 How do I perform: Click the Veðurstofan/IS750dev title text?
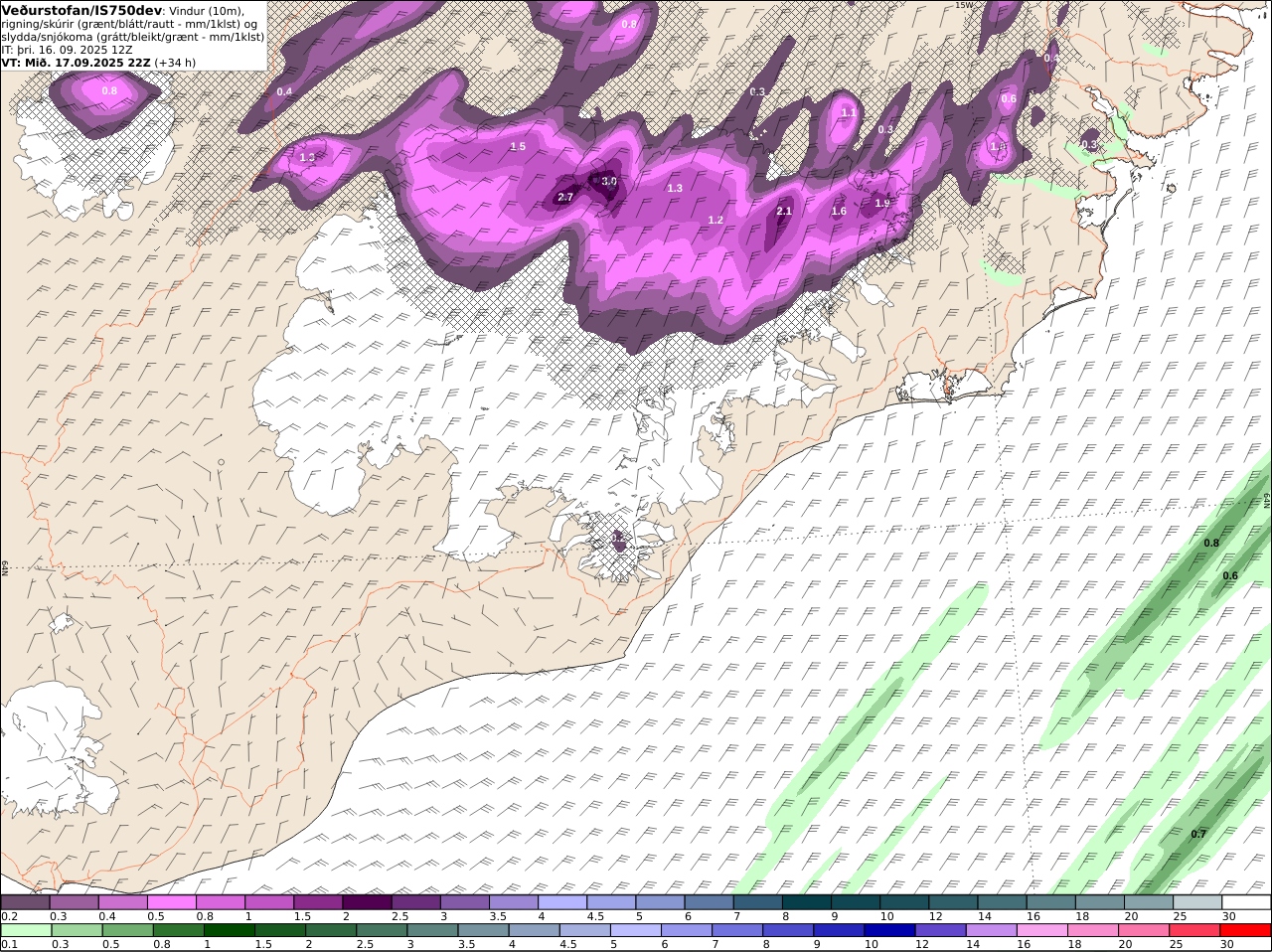coord(81,10)
